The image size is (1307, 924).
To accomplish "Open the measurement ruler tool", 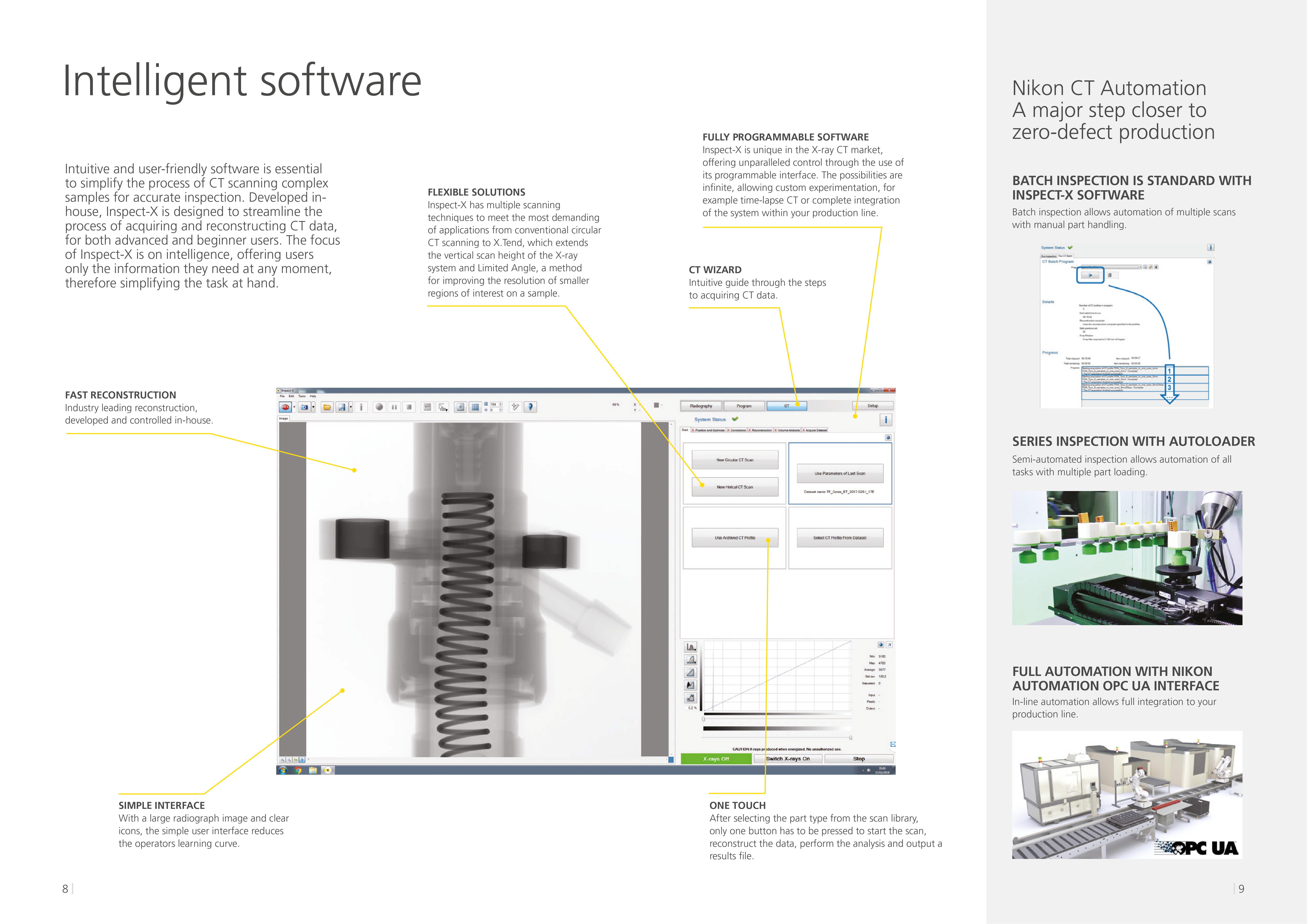I will pos(443,407).
